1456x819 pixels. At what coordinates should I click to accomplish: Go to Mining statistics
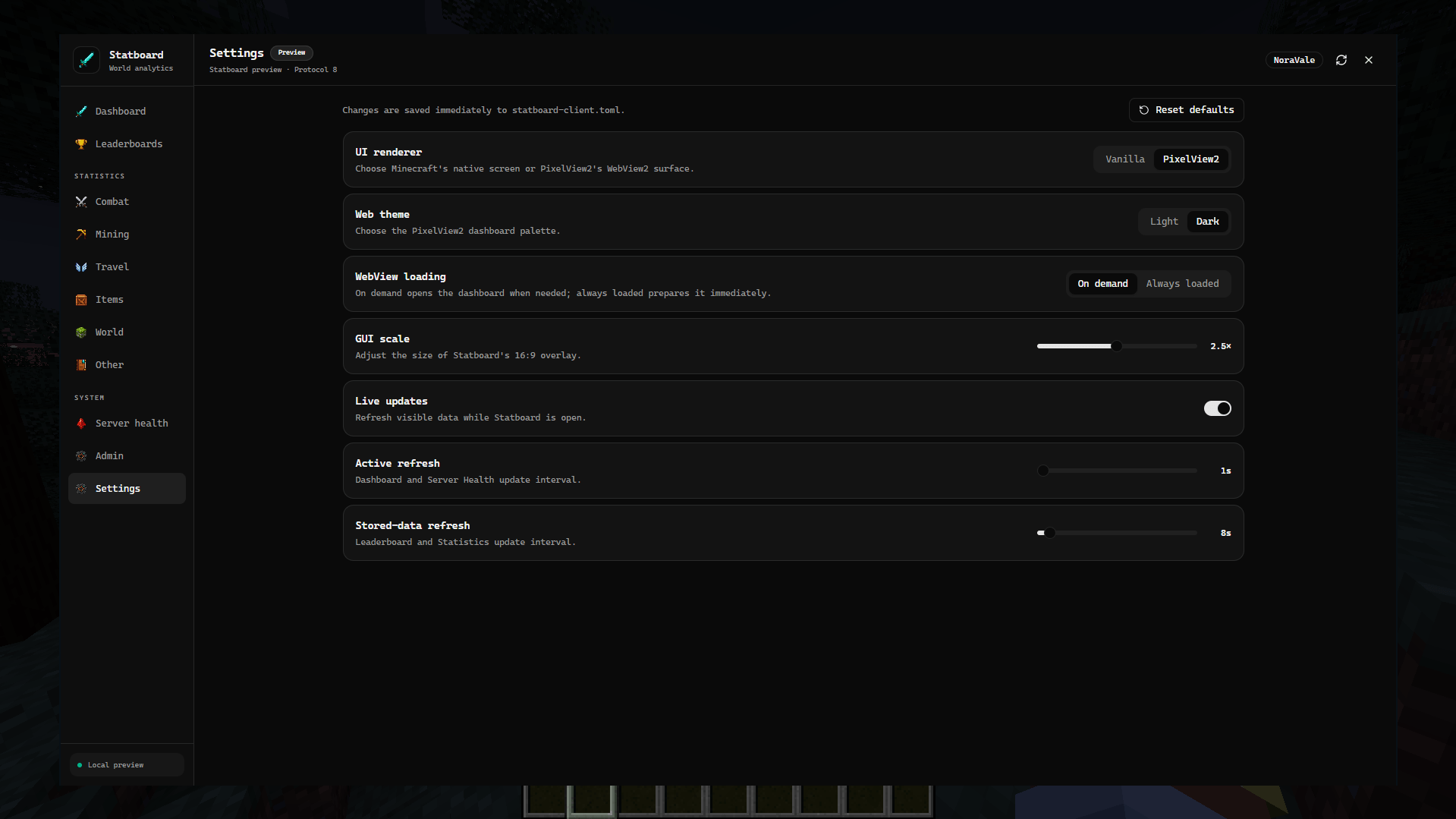127,235
